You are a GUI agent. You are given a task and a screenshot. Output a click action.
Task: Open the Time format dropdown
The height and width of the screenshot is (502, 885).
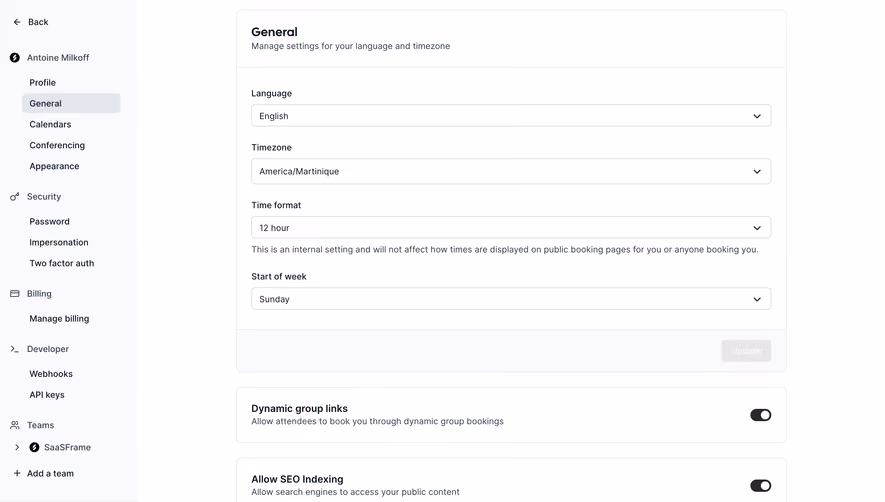(511, 228)
